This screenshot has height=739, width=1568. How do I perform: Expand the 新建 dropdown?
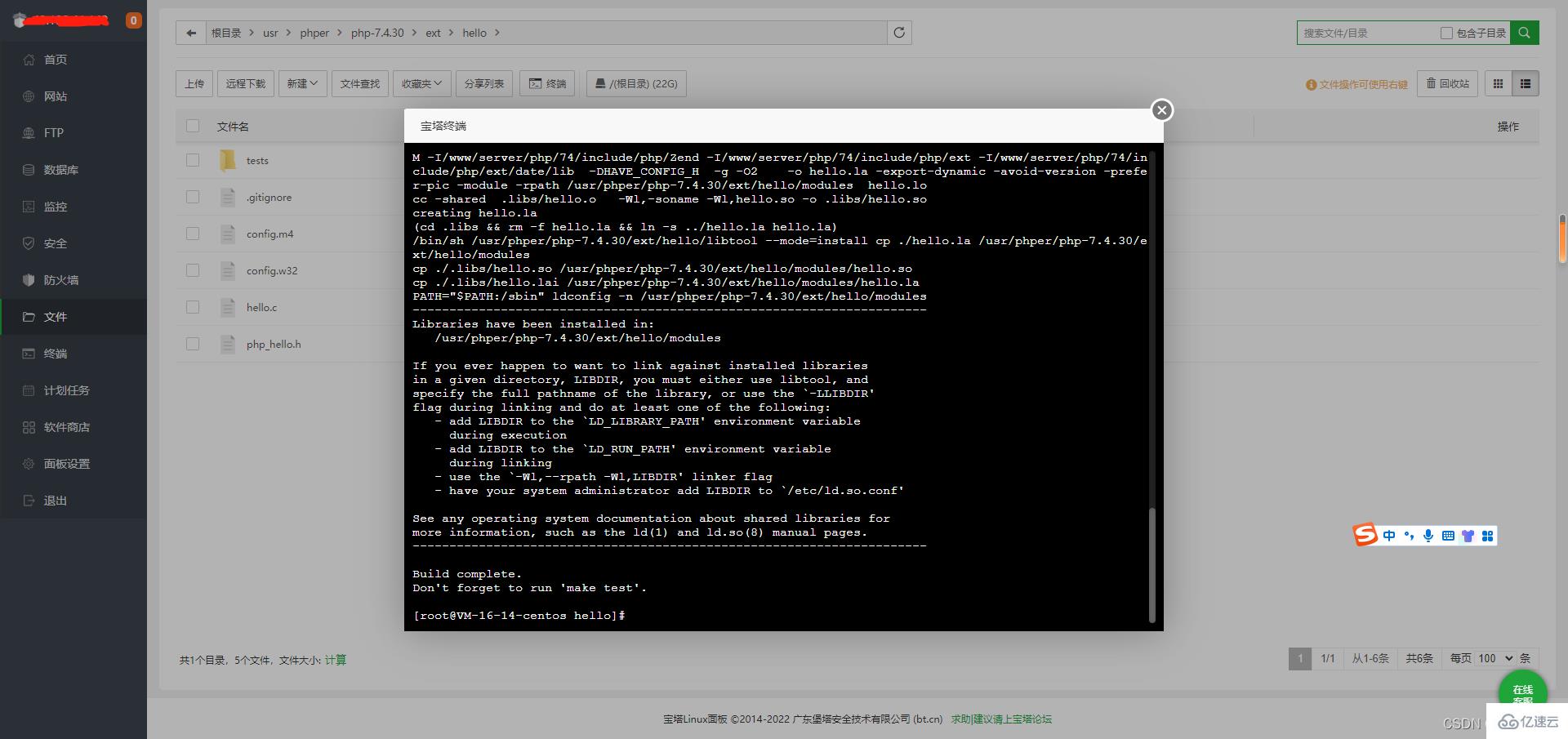tap(302, 83)
